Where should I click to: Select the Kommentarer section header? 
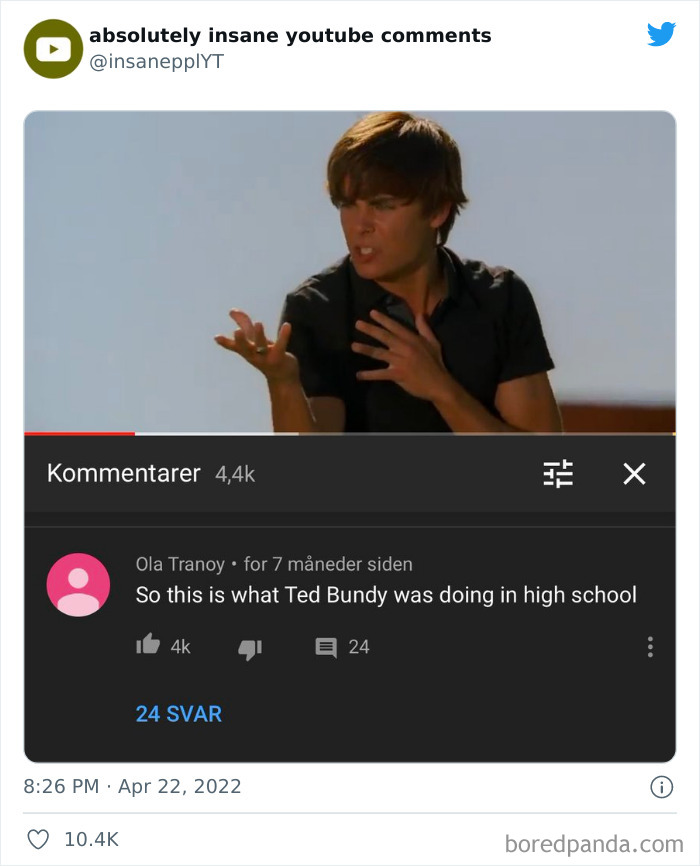[x=121, y=474]
